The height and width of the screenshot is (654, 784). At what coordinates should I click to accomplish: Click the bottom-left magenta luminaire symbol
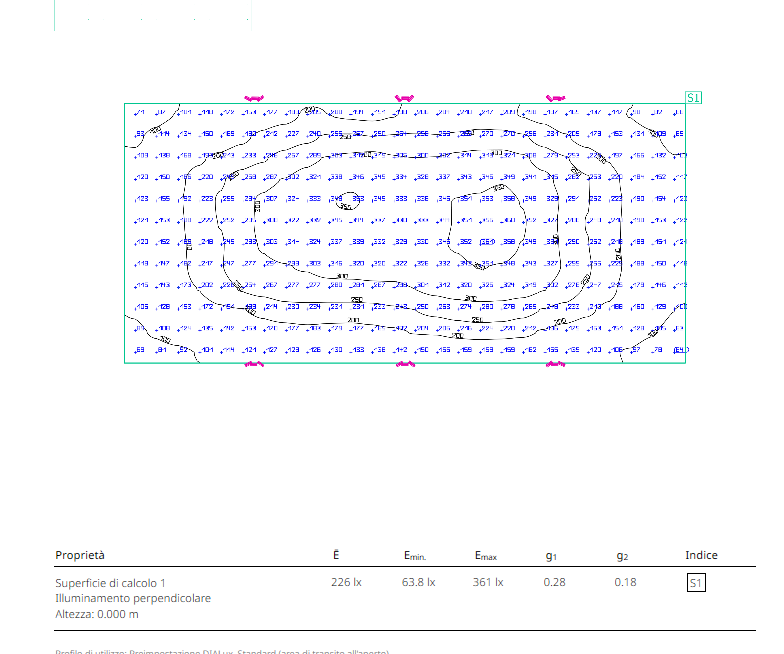[254, 365]
